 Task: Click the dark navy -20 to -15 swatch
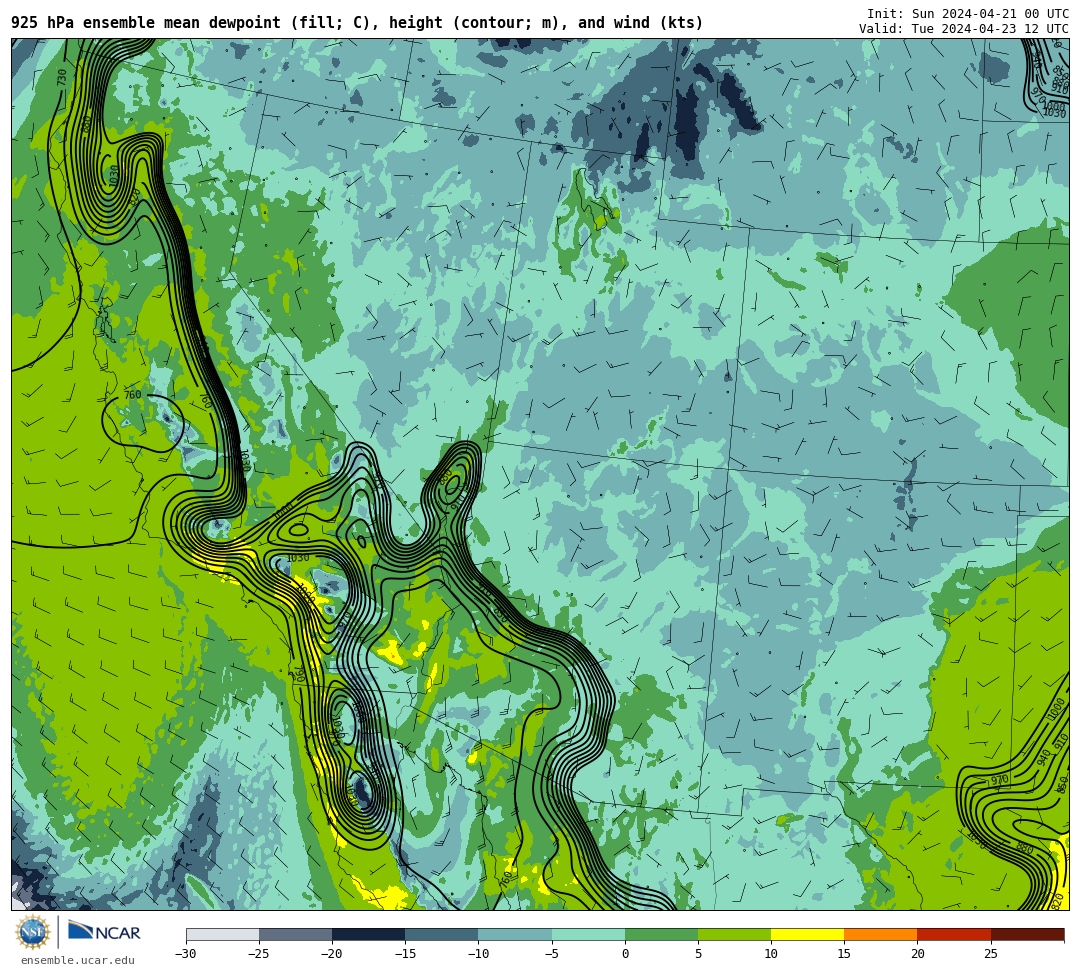tap(368, 934)
